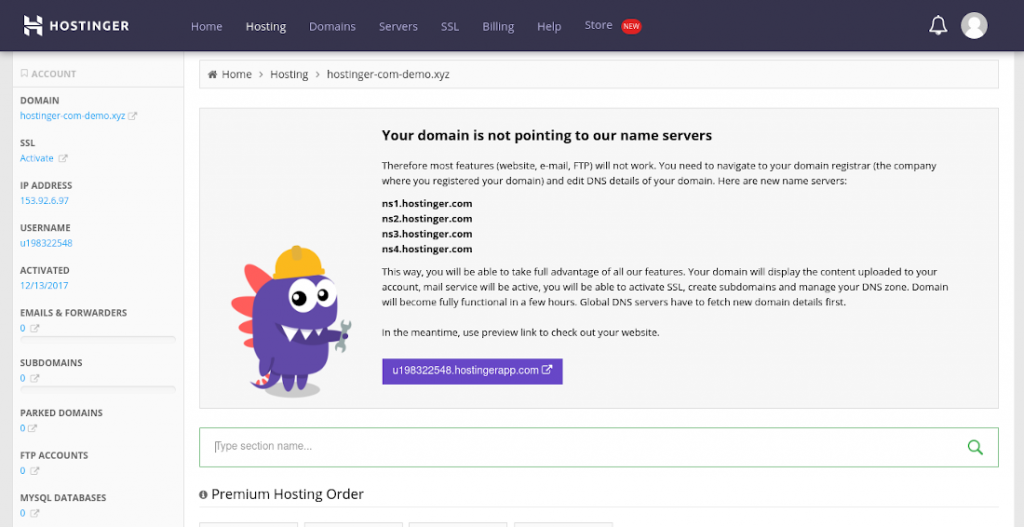Open the Hosting menu item
Viewport: 1024px width, 527px height.
point(266,27)
